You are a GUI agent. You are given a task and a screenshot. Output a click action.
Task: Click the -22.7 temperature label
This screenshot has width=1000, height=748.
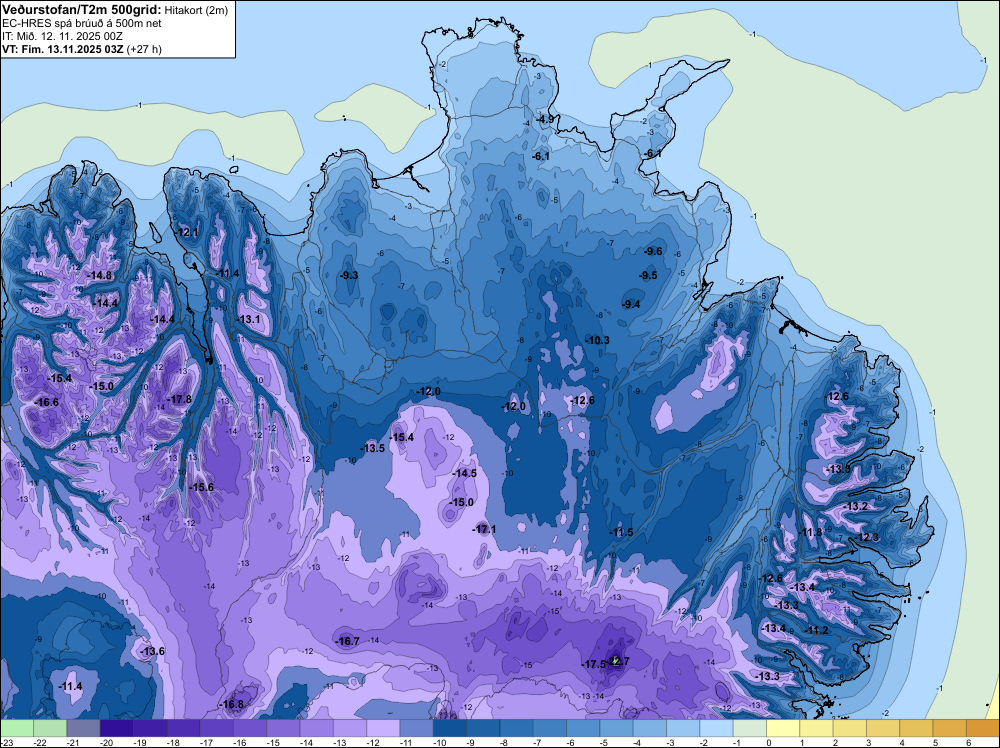coord(619,661)
